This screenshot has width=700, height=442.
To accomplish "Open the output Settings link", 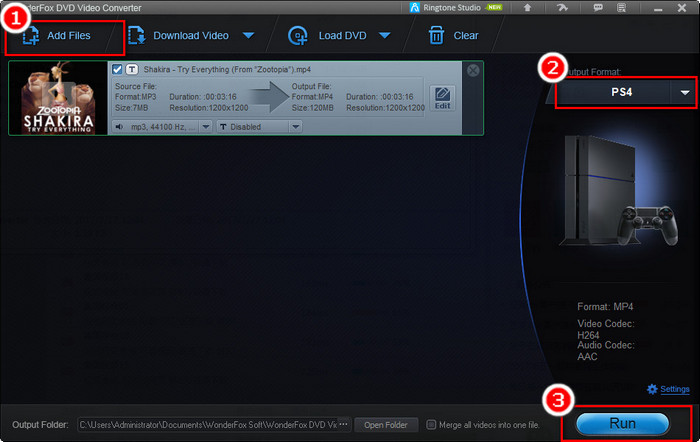I will point(675,389).
